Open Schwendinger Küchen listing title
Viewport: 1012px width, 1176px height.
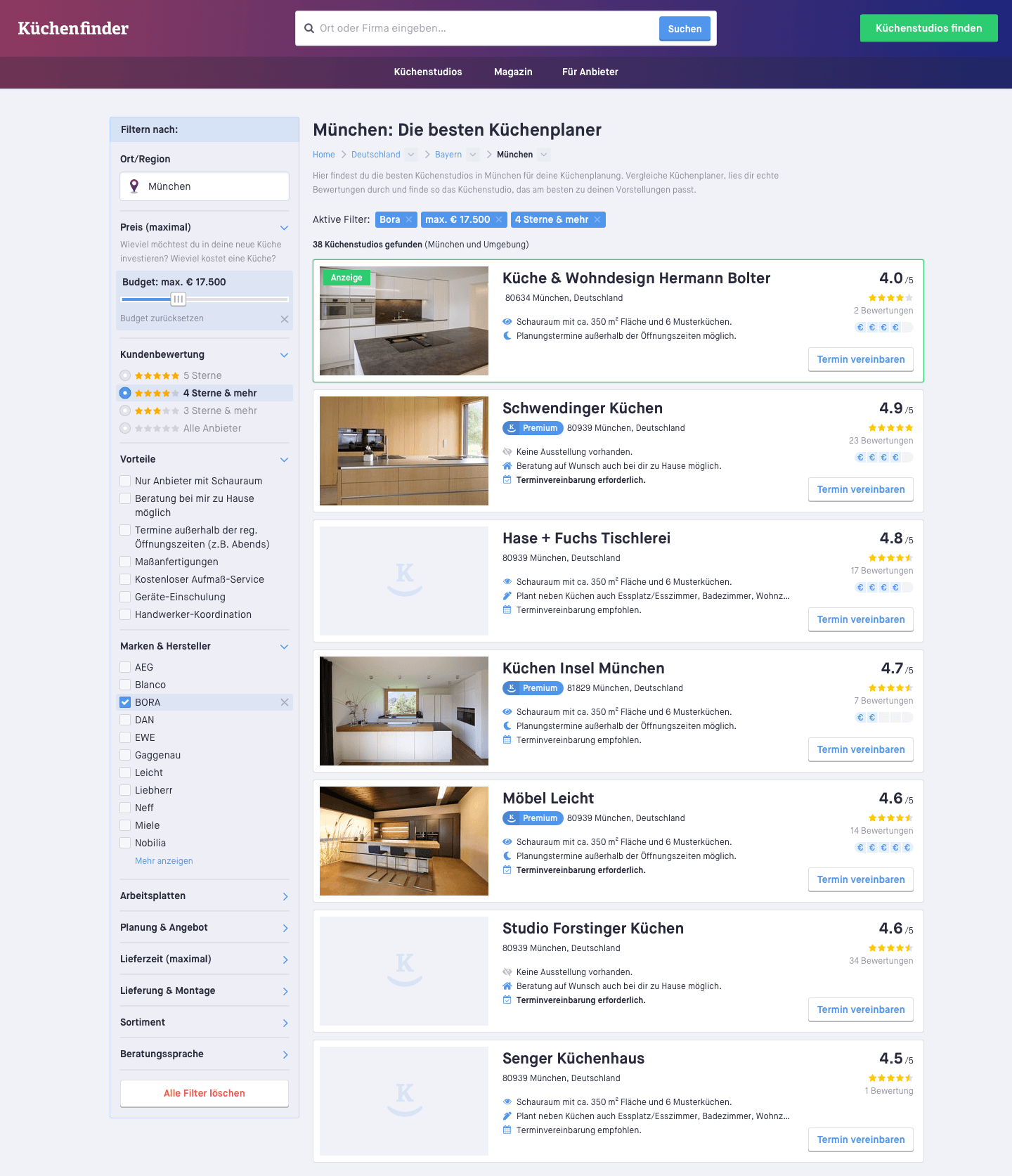583,408
